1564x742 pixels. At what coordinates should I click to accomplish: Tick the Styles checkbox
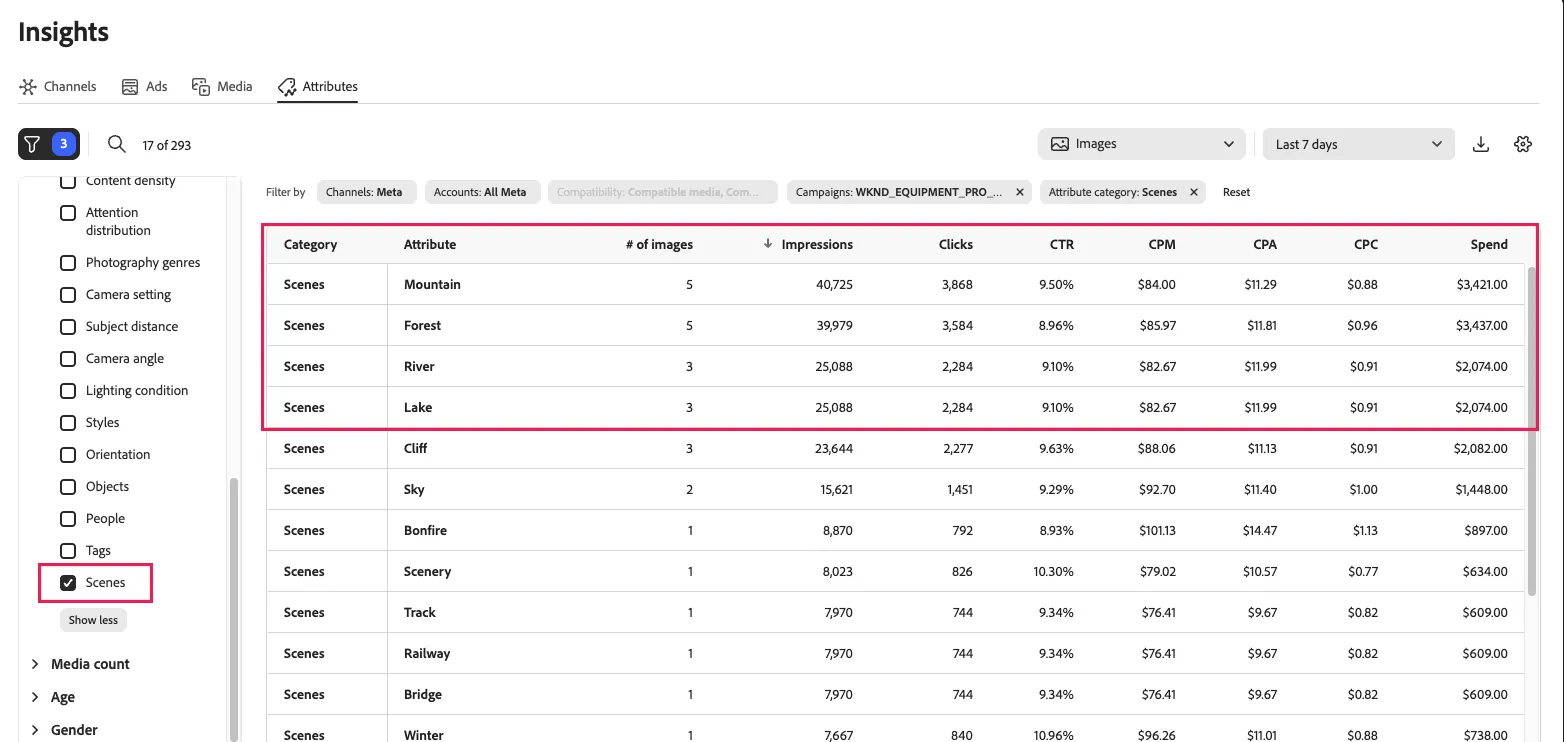(x=68, y=423)
